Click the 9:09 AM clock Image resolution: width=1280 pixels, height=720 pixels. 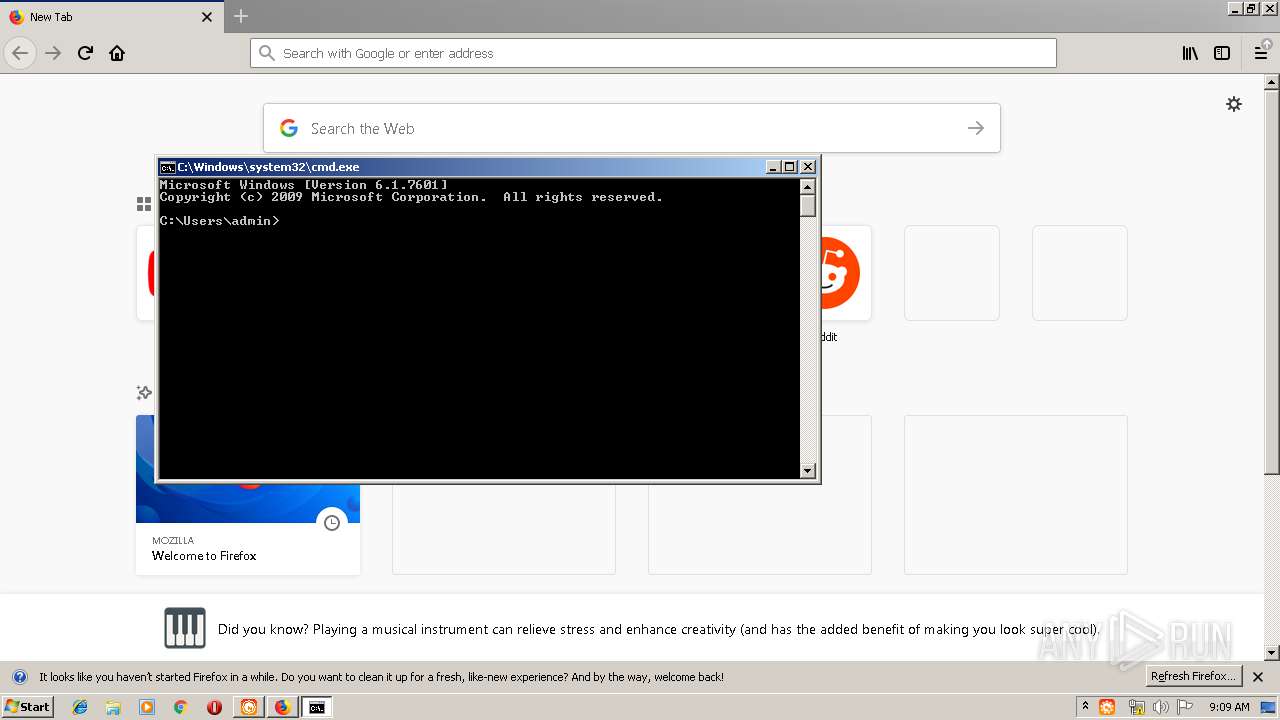[x=1229, y=707]
